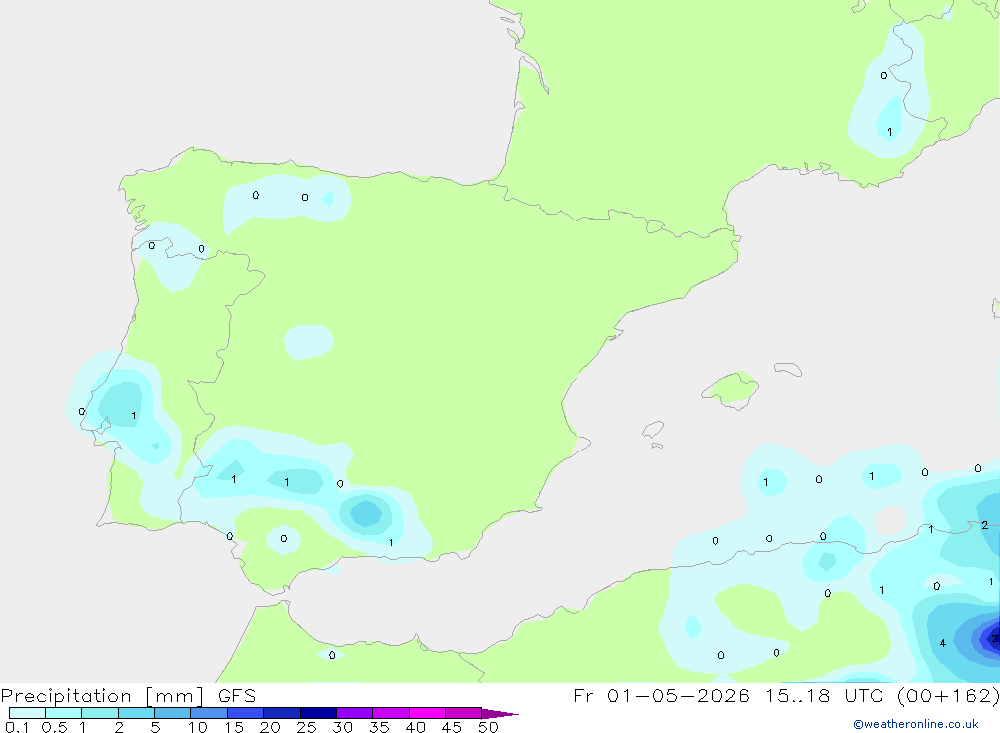Pick the 40 to 45 mm magenta swatch
The width and height of the screenshot is (1000, 733).
tap(427, 713)
